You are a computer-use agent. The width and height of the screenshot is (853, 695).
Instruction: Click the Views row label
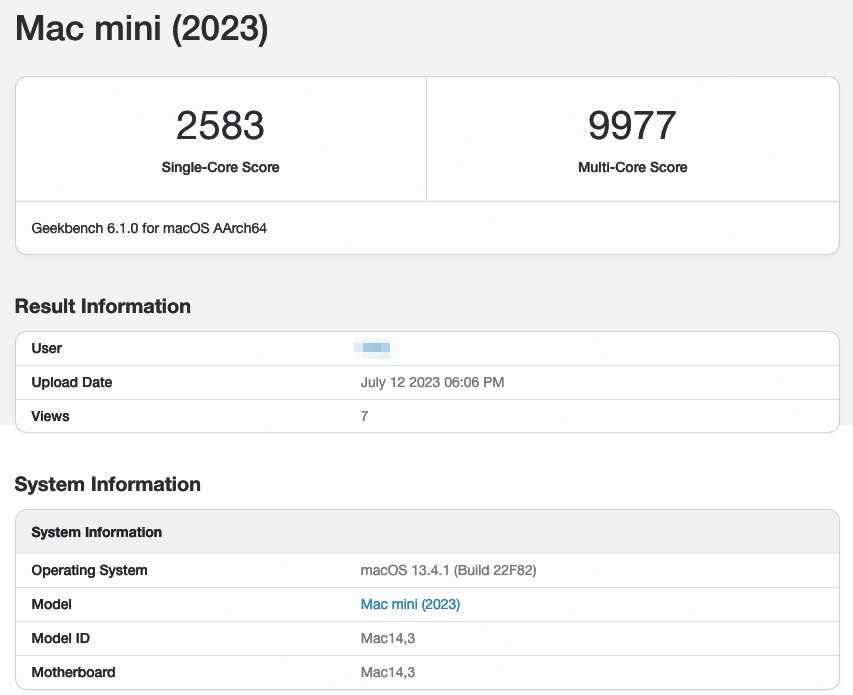click(51, 416)
